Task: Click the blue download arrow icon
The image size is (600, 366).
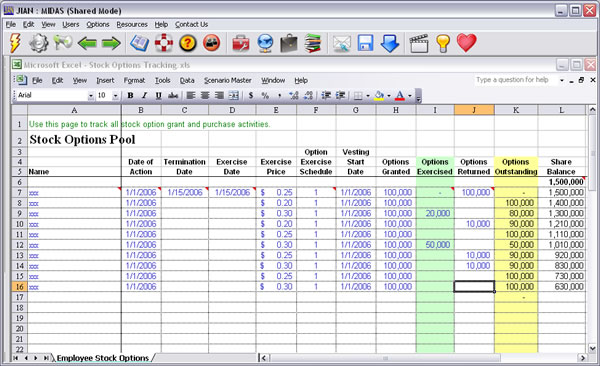Action: click(x=390, y=43)
